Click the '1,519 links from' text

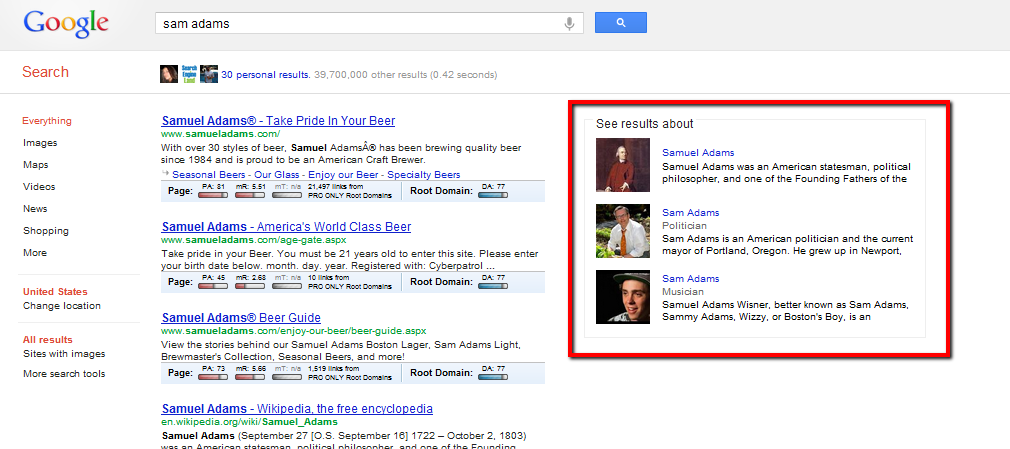334,368
